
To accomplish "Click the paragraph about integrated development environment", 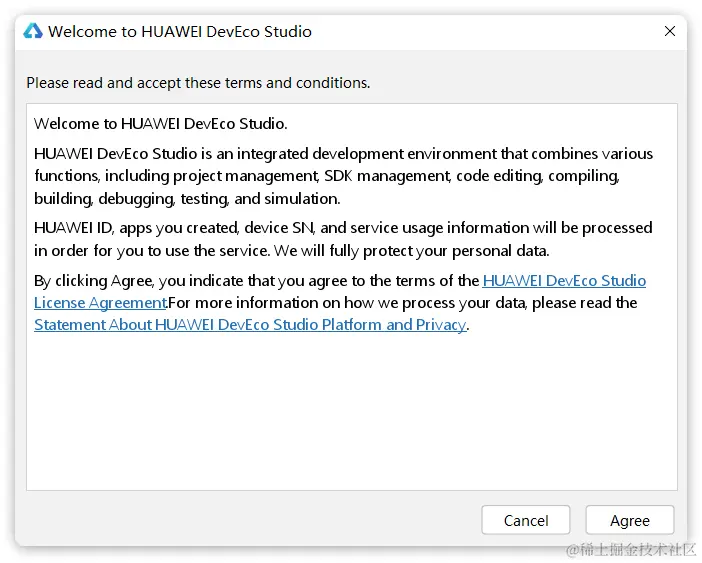I will pos(343,176).
